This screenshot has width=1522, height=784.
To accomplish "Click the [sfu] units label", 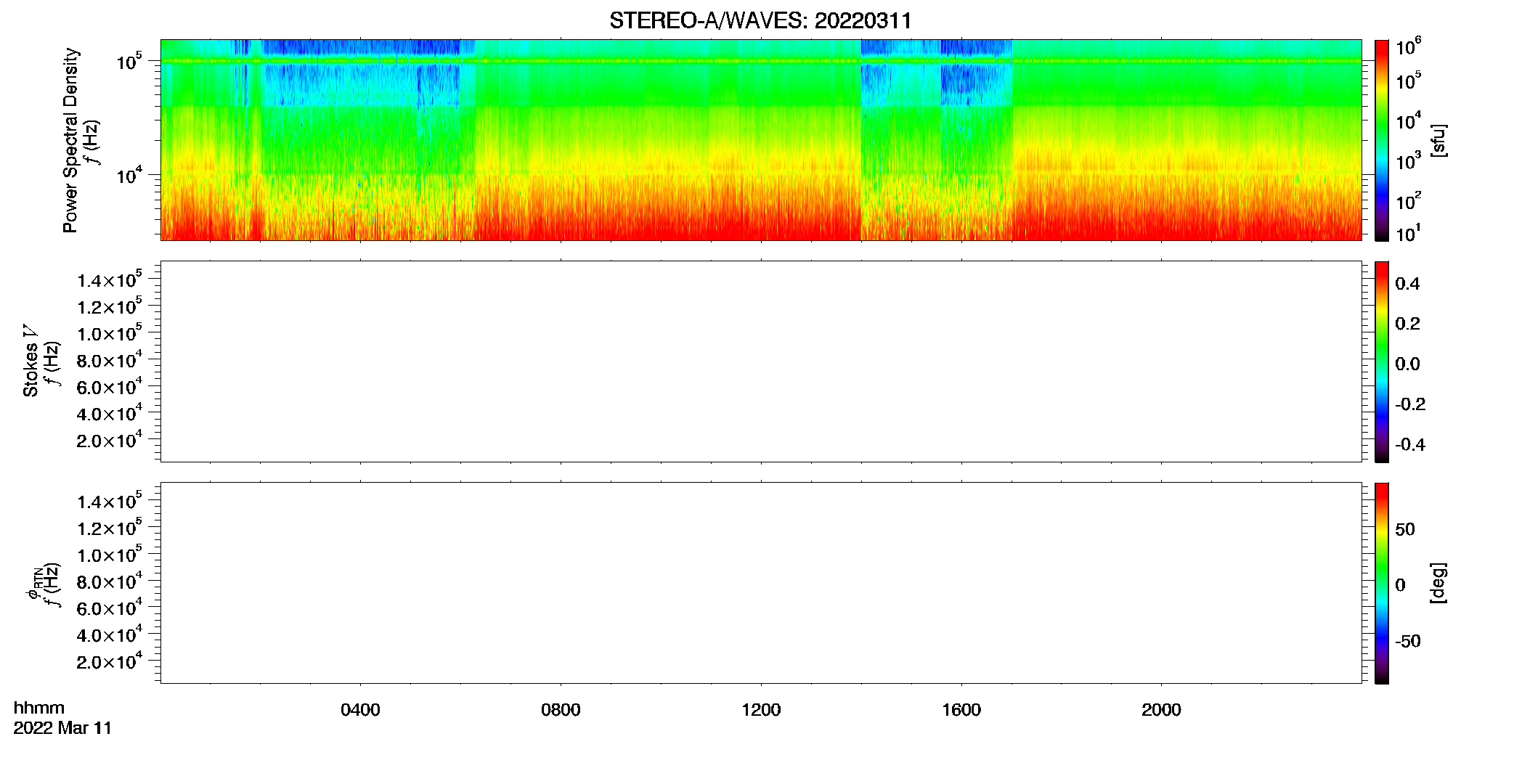I will (1438, 140).
